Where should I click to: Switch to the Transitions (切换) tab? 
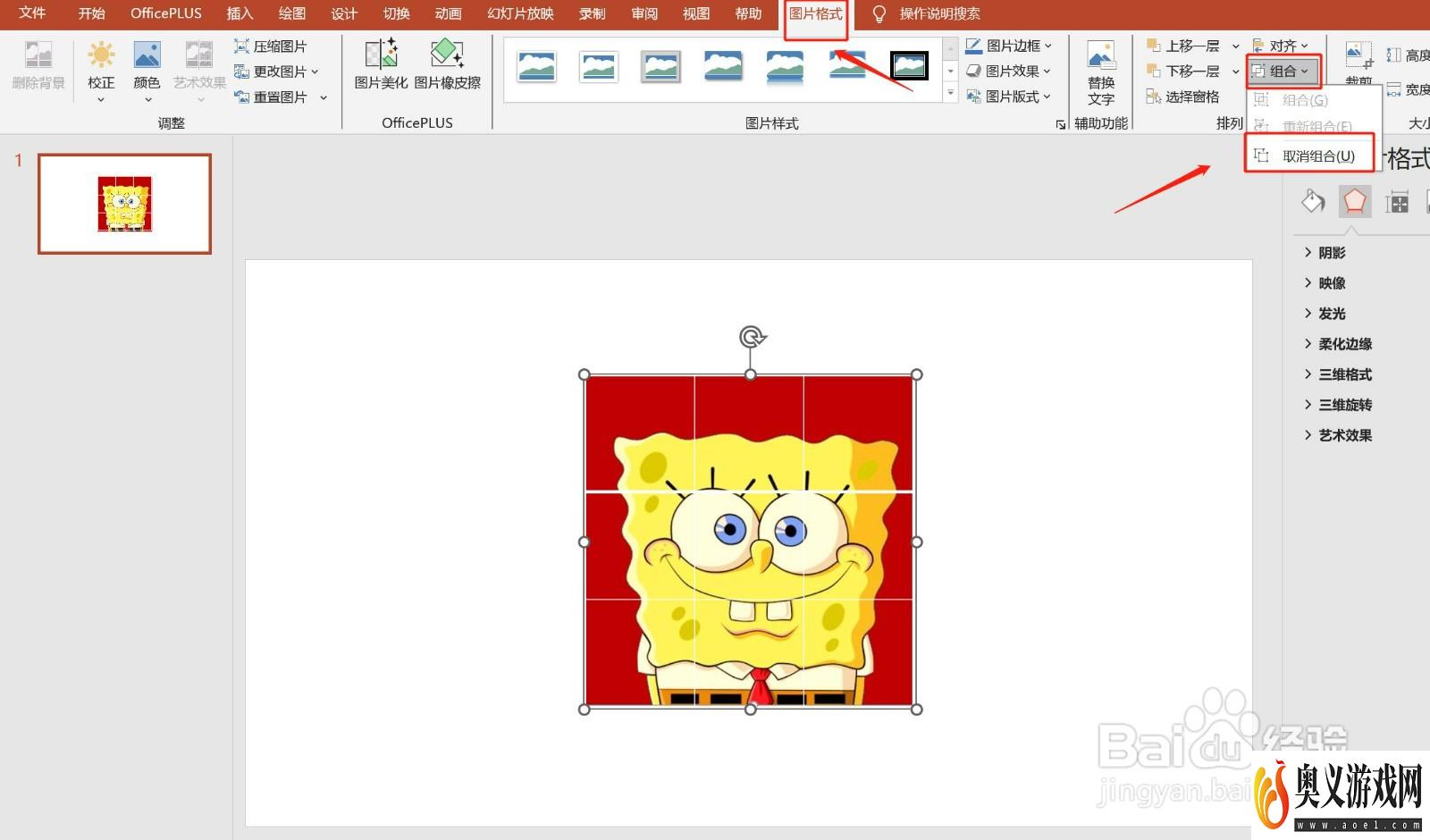coord(396,13)
